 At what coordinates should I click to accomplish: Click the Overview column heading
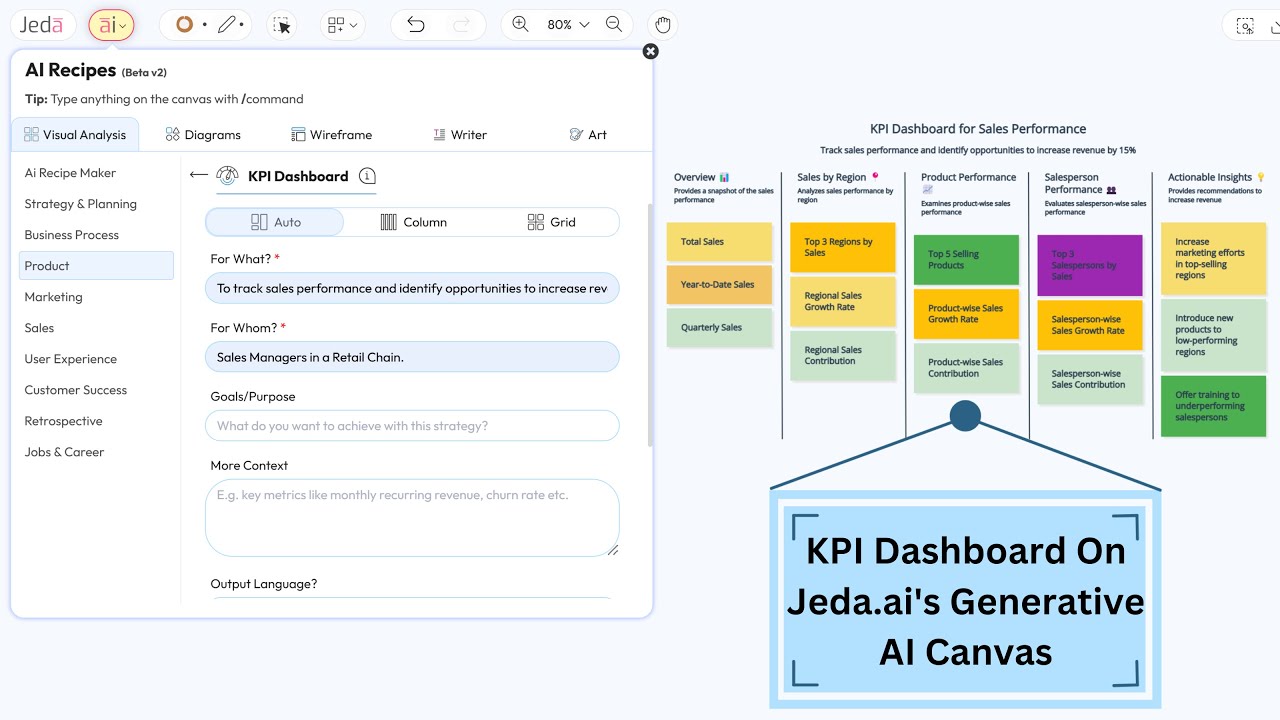pyautogui.click(x=701, y=177)
